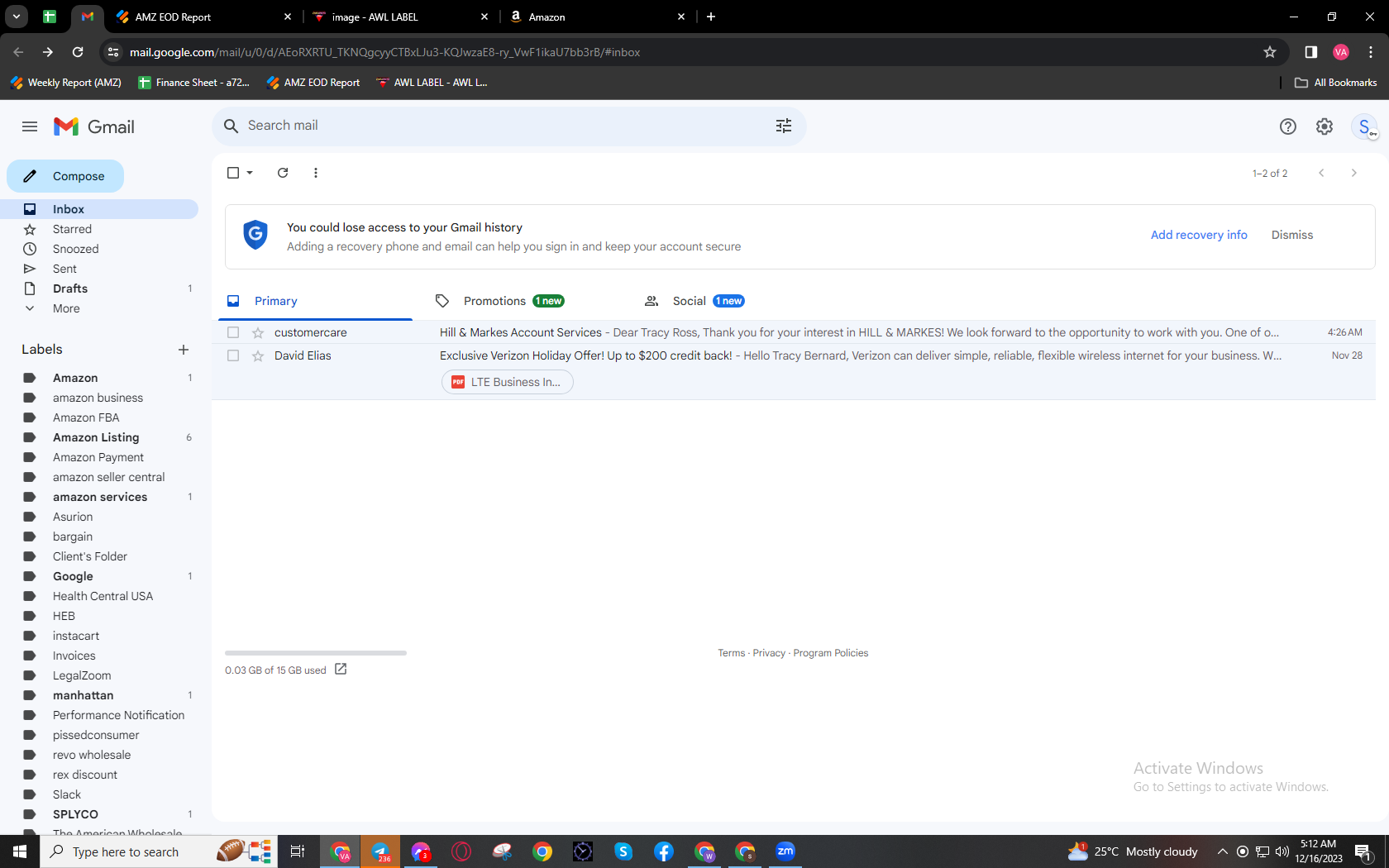Open the Finance Sheet bookmark
1389x868 pixels.
tap(193, 83)
